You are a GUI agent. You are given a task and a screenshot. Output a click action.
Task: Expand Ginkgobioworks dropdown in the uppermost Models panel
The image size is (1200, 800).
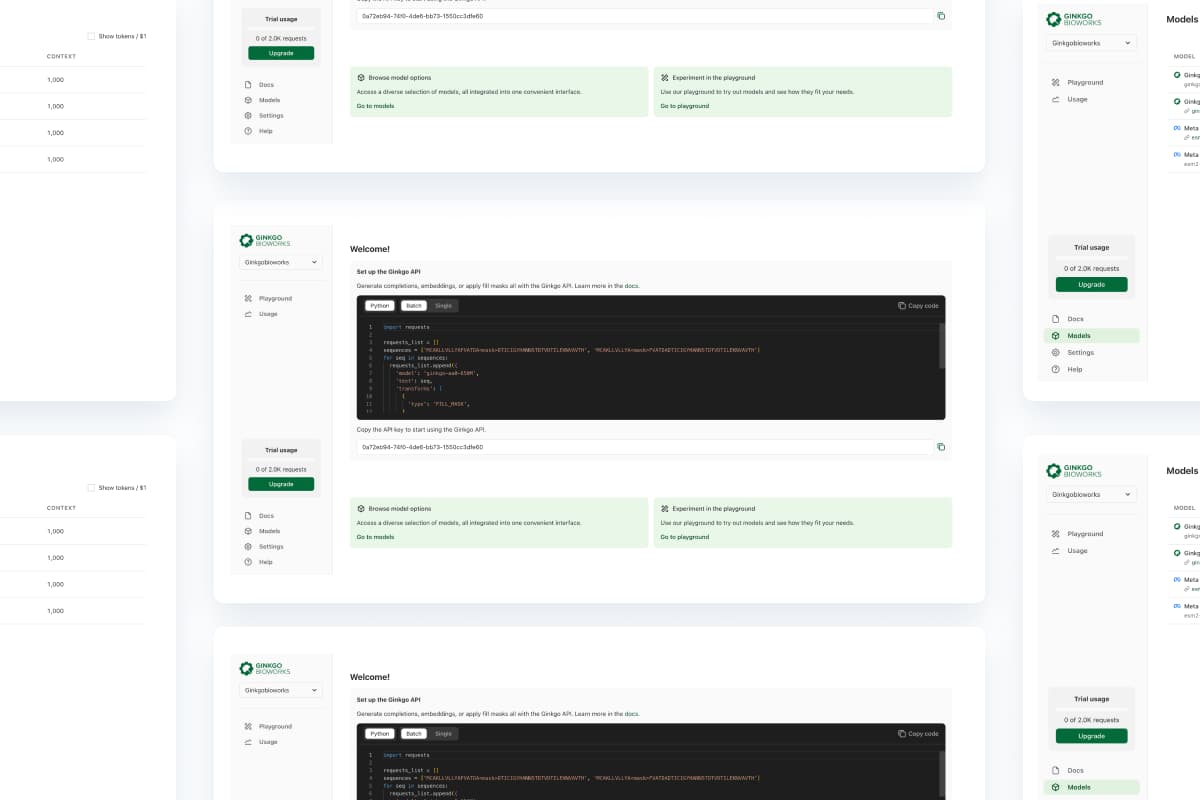click(1092, 43)
